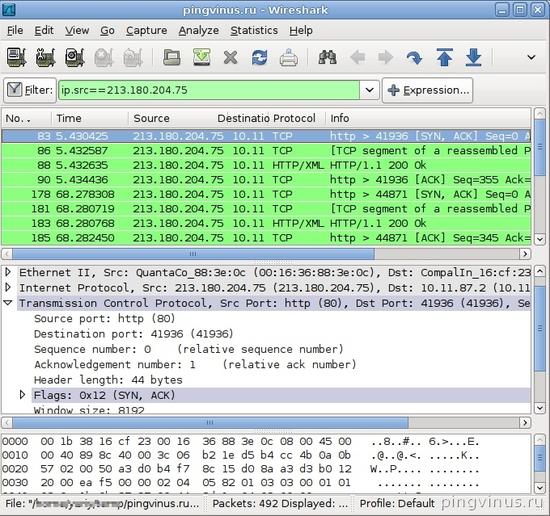The height and width of the screenshot is (516, 550).
Task: Open the Statistics menu
Action: [254, 31]
